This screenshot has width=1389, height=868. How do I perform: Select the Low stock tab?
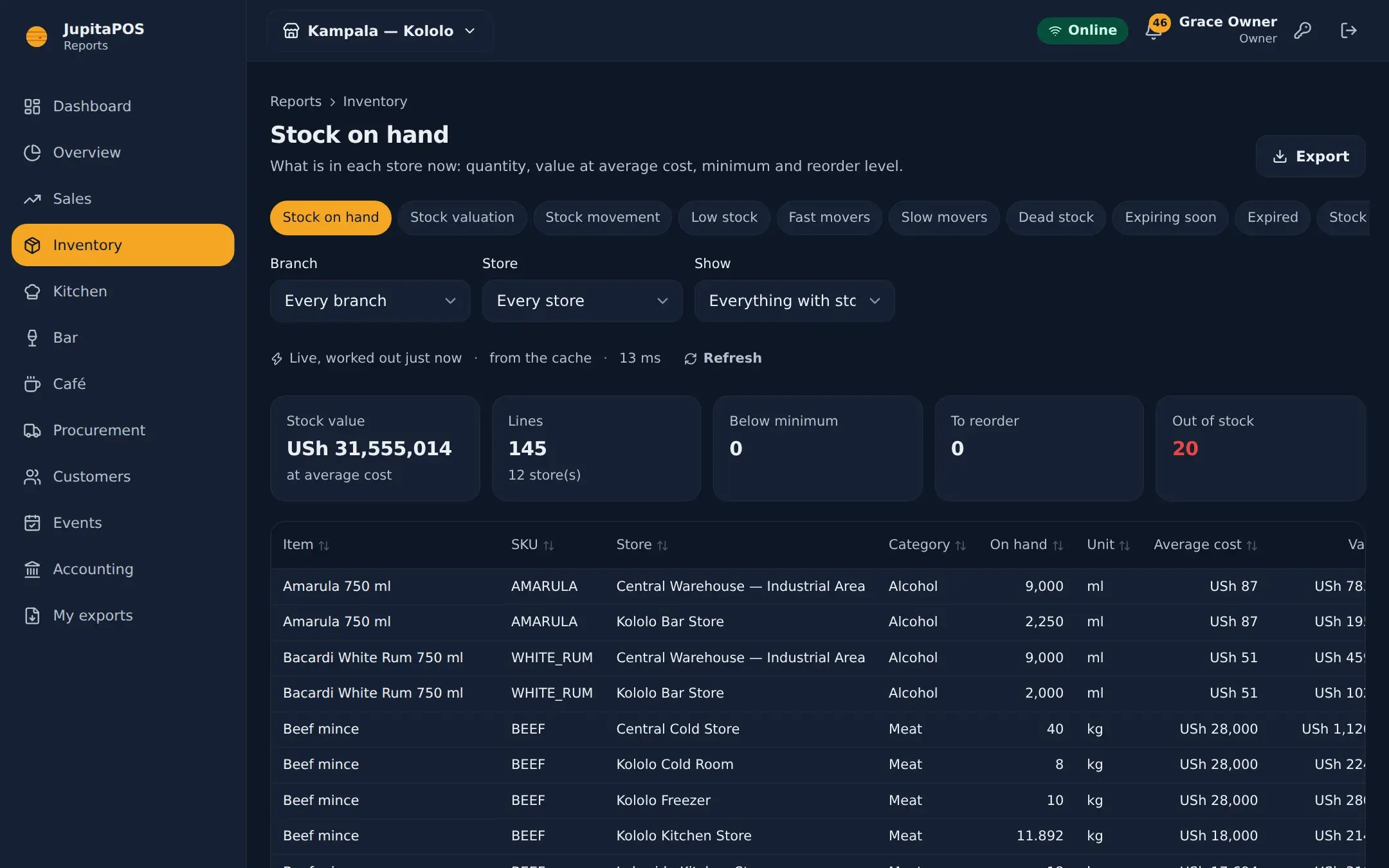(724, 217)
